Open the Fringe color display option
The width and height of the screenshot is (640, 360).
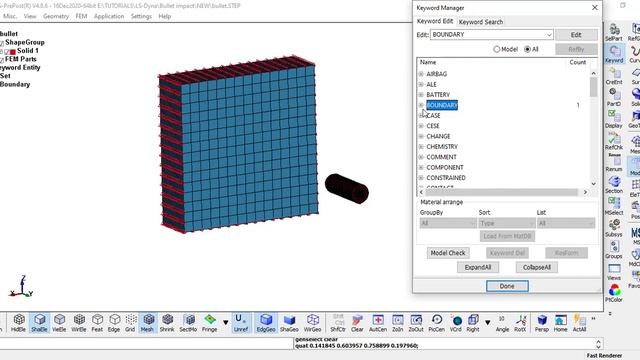[210, 322]
